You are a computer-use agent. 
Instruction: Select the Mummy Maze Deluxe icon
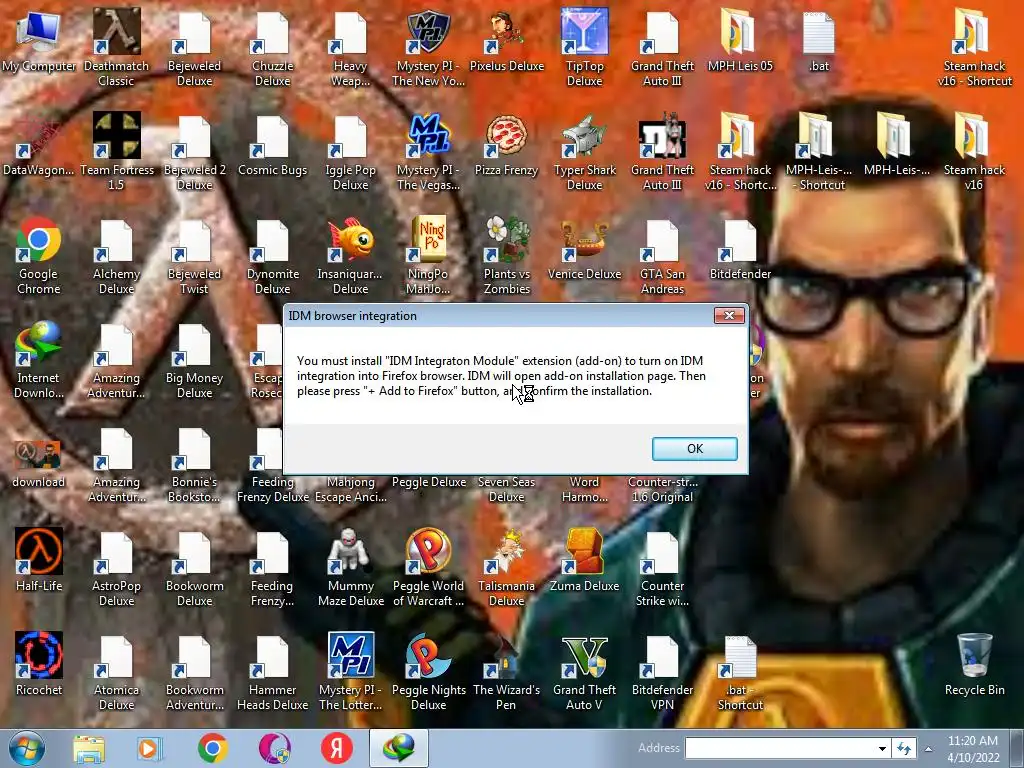coord(351,568)
